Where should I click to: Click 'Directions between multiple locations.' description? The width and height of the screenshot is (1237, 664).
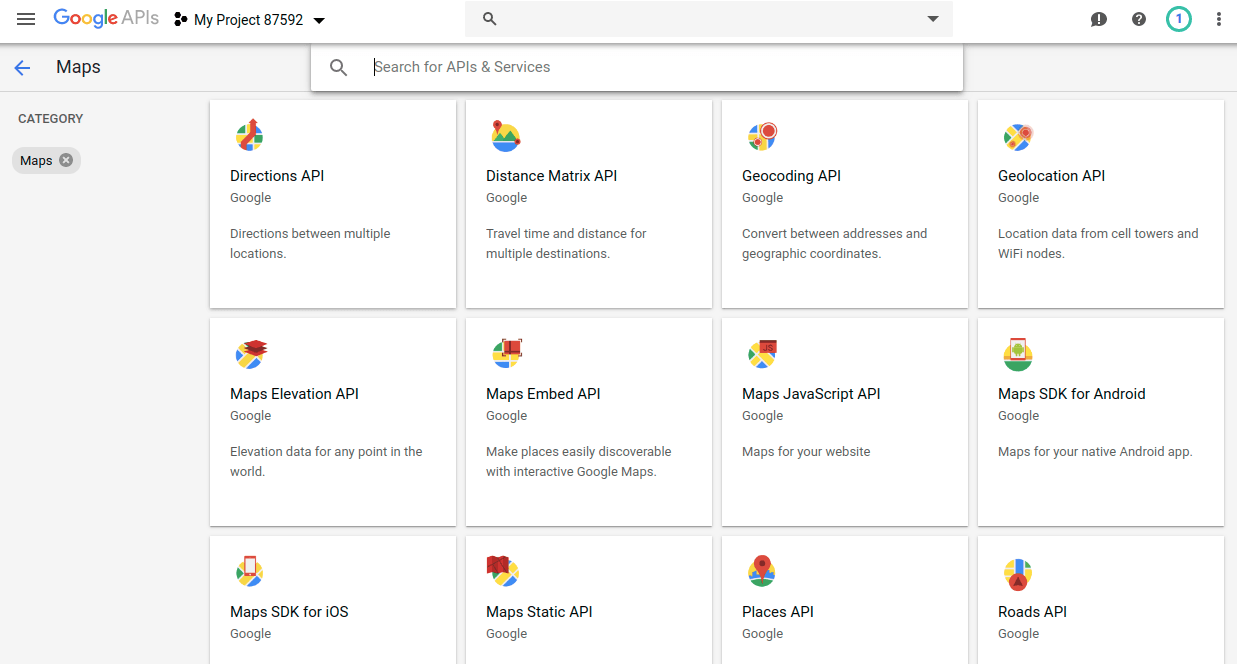click(310, 244)
